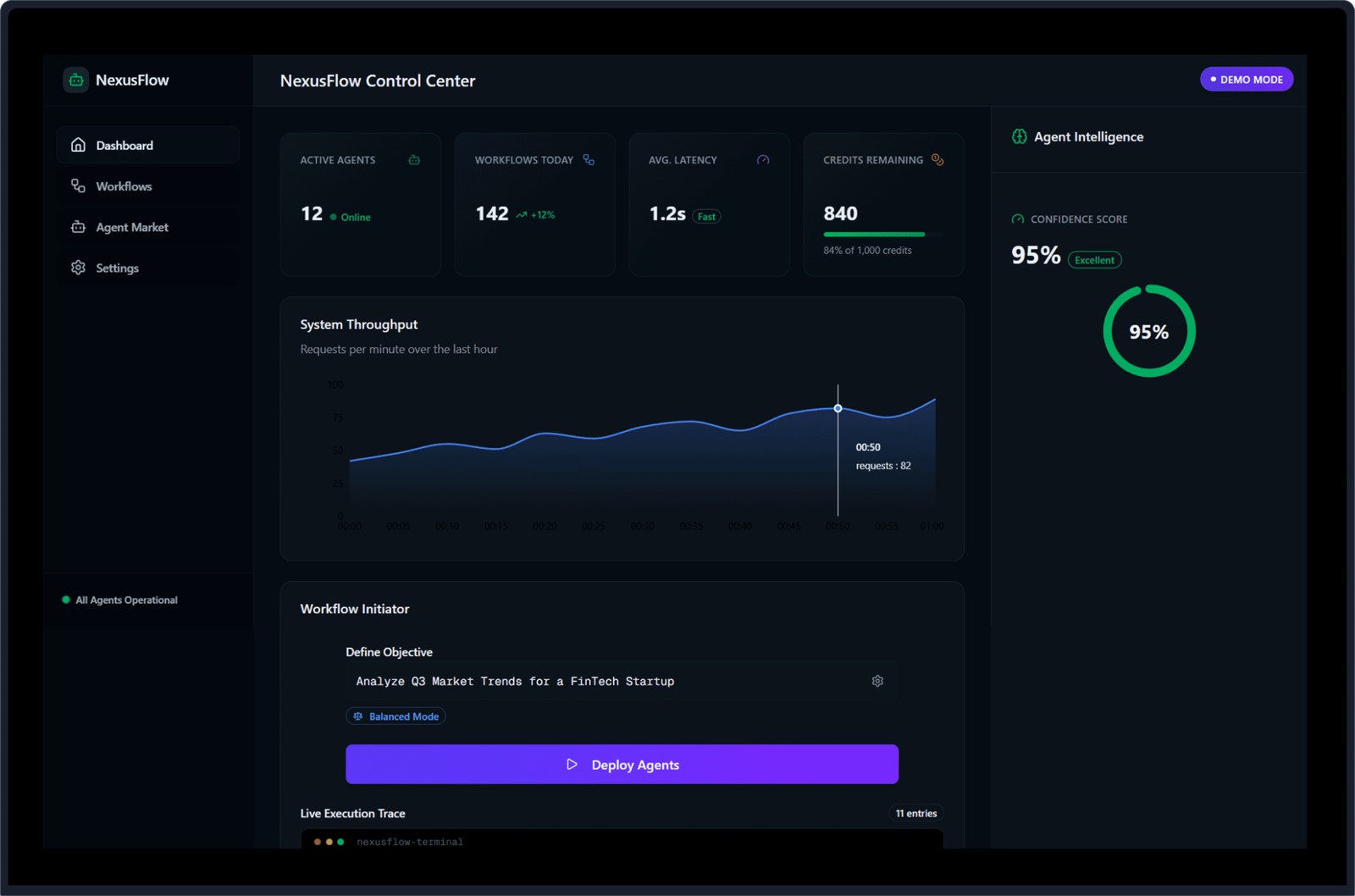Click the coins icon on Credits Remaining card
Screen dimensions: 1355x896
pyautogui.click(x=937, y=159)
